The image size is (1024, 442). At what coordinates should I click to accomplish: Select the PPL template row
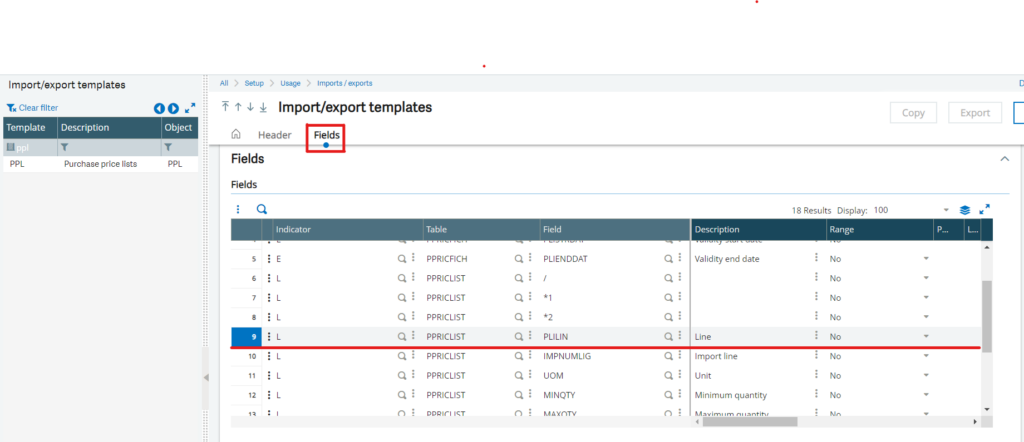(101, 164)
